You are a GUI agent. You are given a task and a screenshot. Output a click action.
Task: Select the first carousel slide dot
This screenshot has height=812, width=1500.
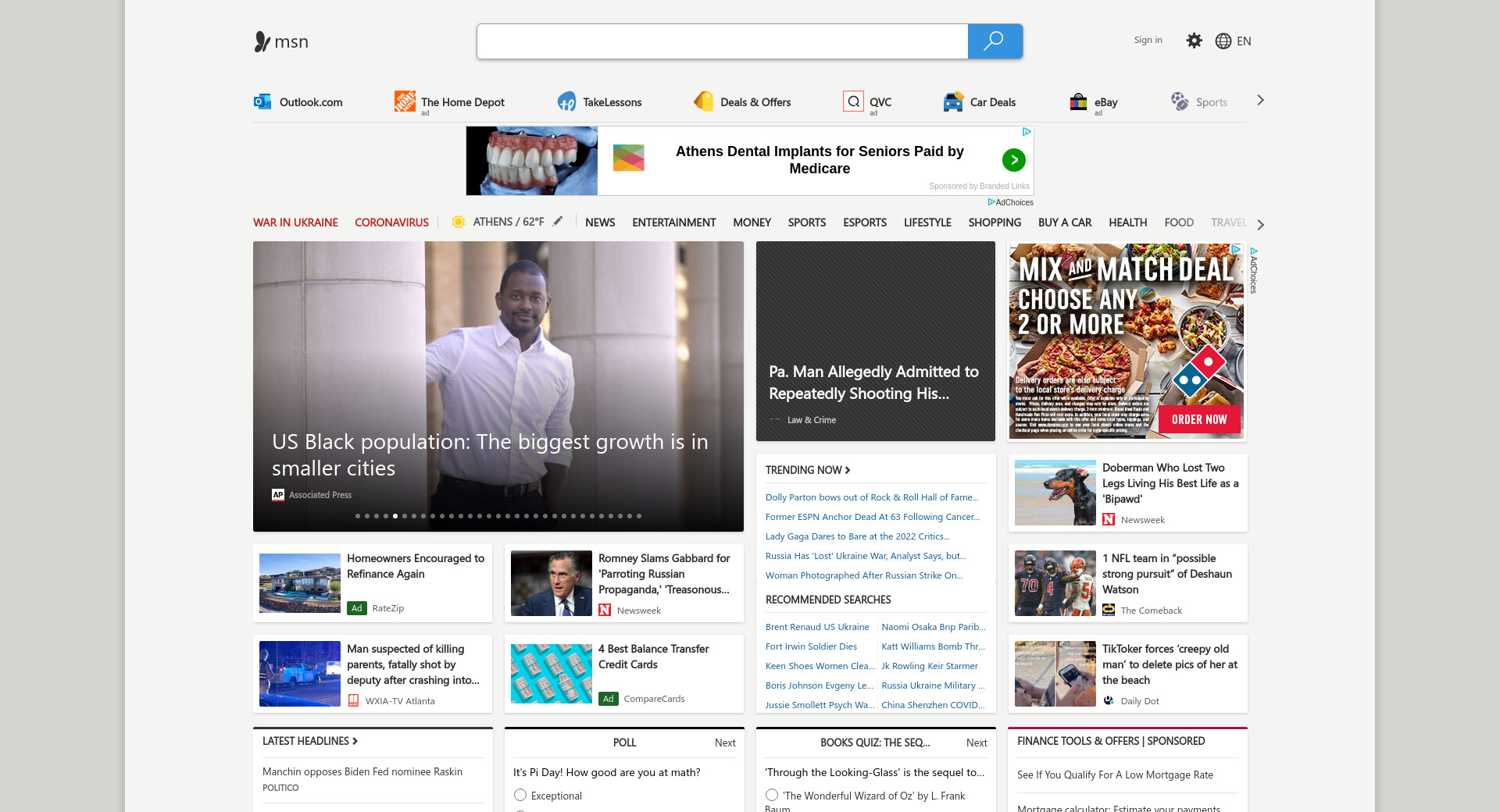[358, 516]
